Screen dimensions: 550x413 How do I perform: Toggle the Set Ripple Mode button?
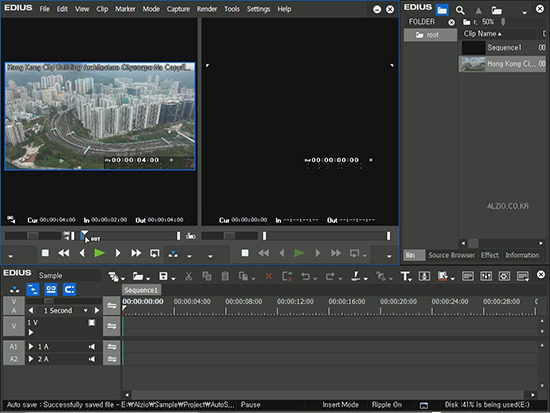pos(33,290)
